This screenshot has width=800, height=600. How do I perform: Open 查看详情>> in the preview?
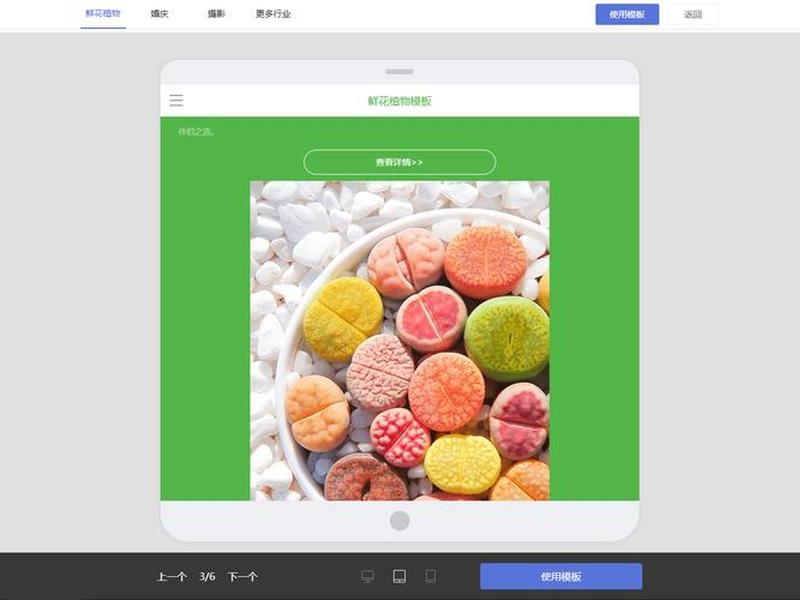[x=399, y=162]
